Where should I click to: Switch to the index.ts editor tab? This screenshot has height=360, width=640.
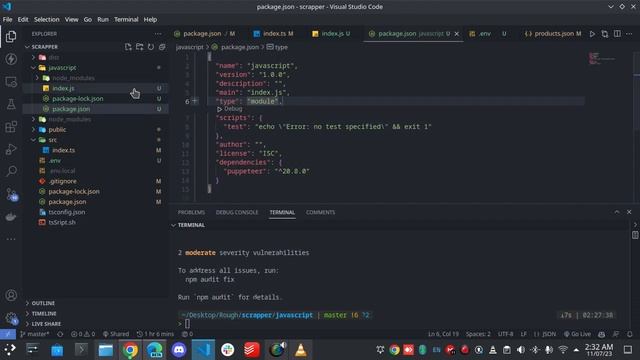[x=273, y=34]
